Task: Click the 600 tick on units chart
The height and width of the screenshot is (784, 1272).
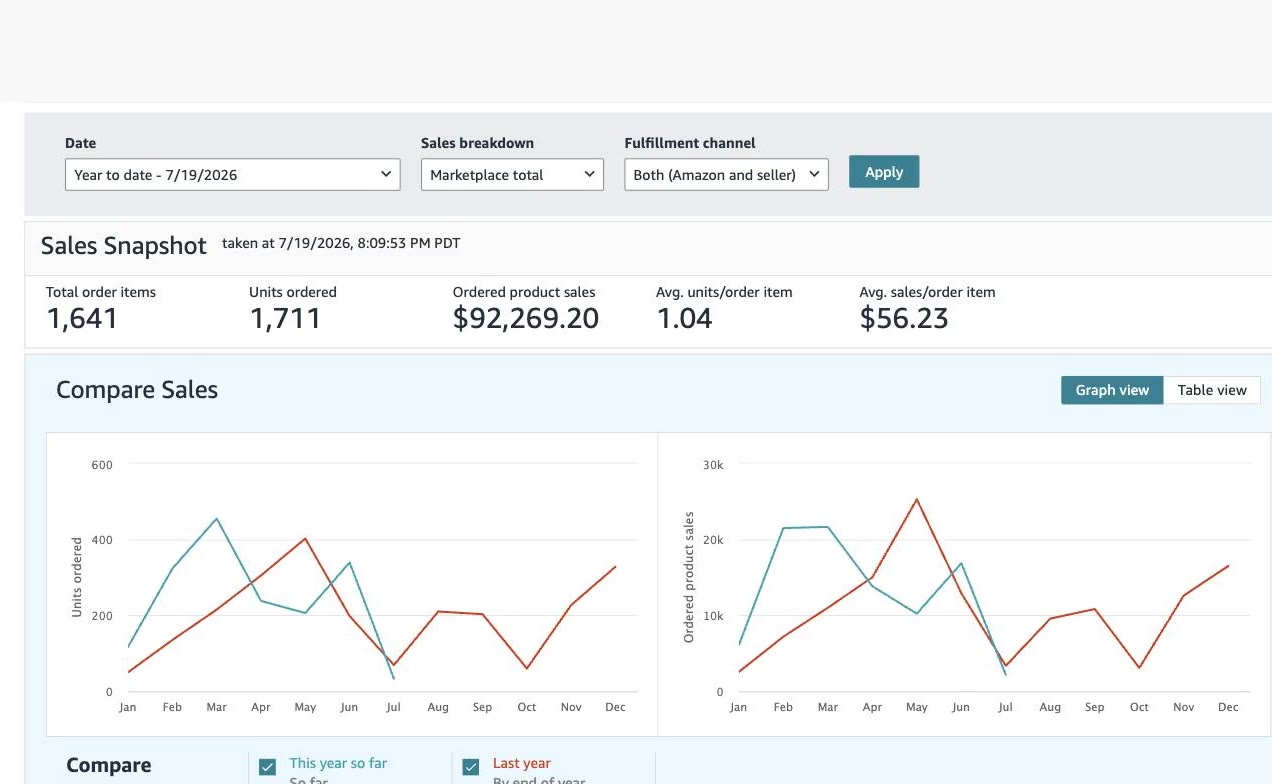Action: [x=103, y=465]
